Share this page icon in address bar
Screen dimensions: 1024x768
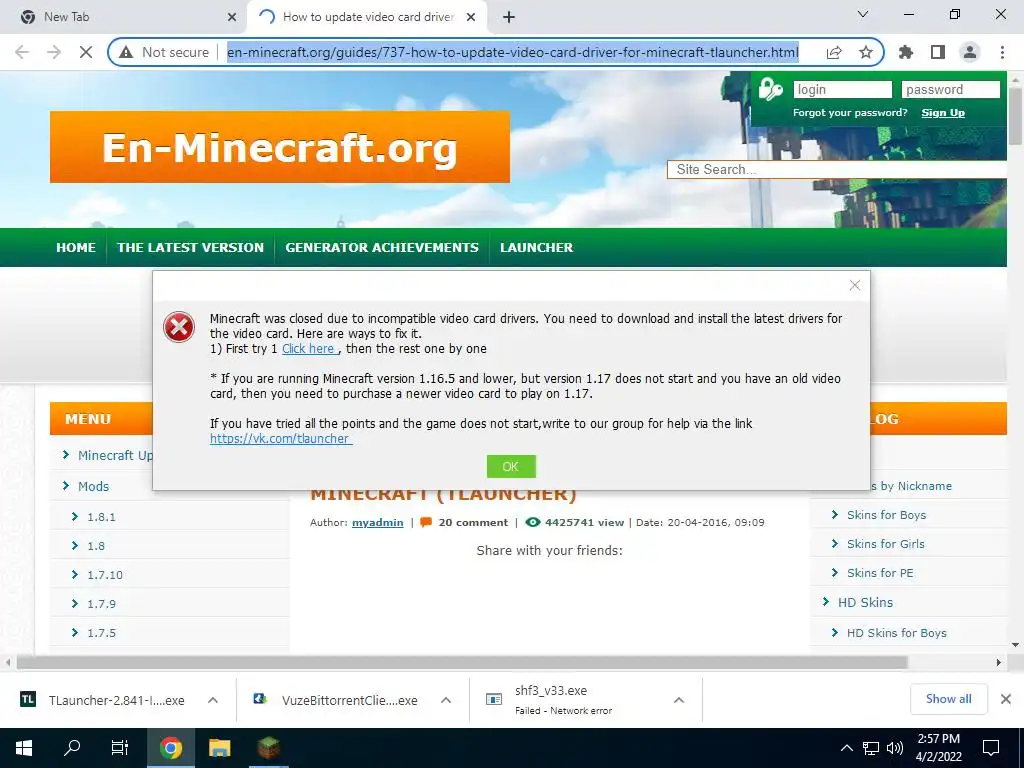[834, 52]
